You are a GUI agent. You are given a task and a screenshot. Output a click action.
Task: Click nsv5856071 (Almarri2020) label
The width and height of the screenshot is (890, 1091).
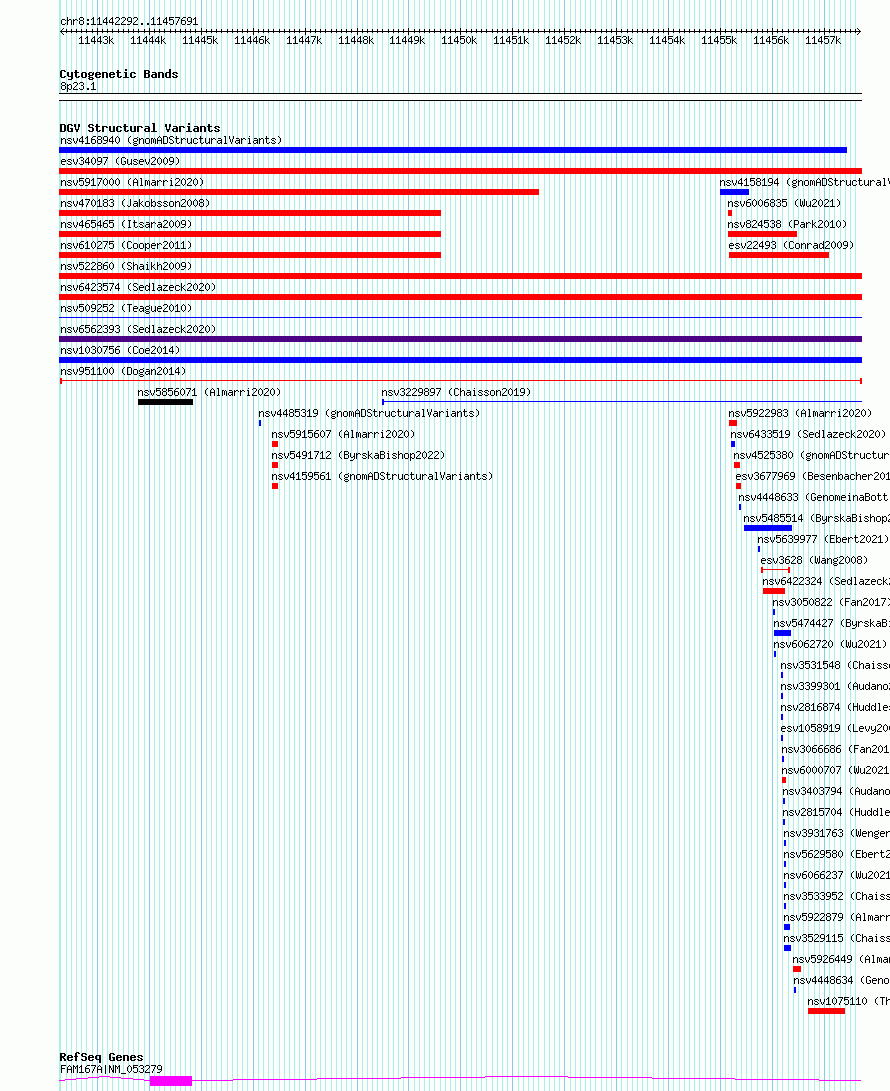[209, 392]
